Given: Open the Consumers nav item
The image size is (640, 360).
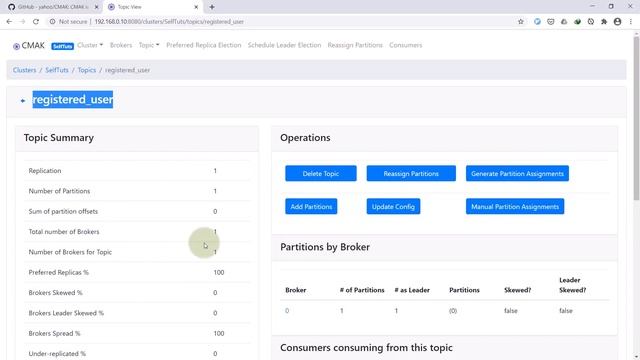Looking at the screenshot, I should (406, 45).
